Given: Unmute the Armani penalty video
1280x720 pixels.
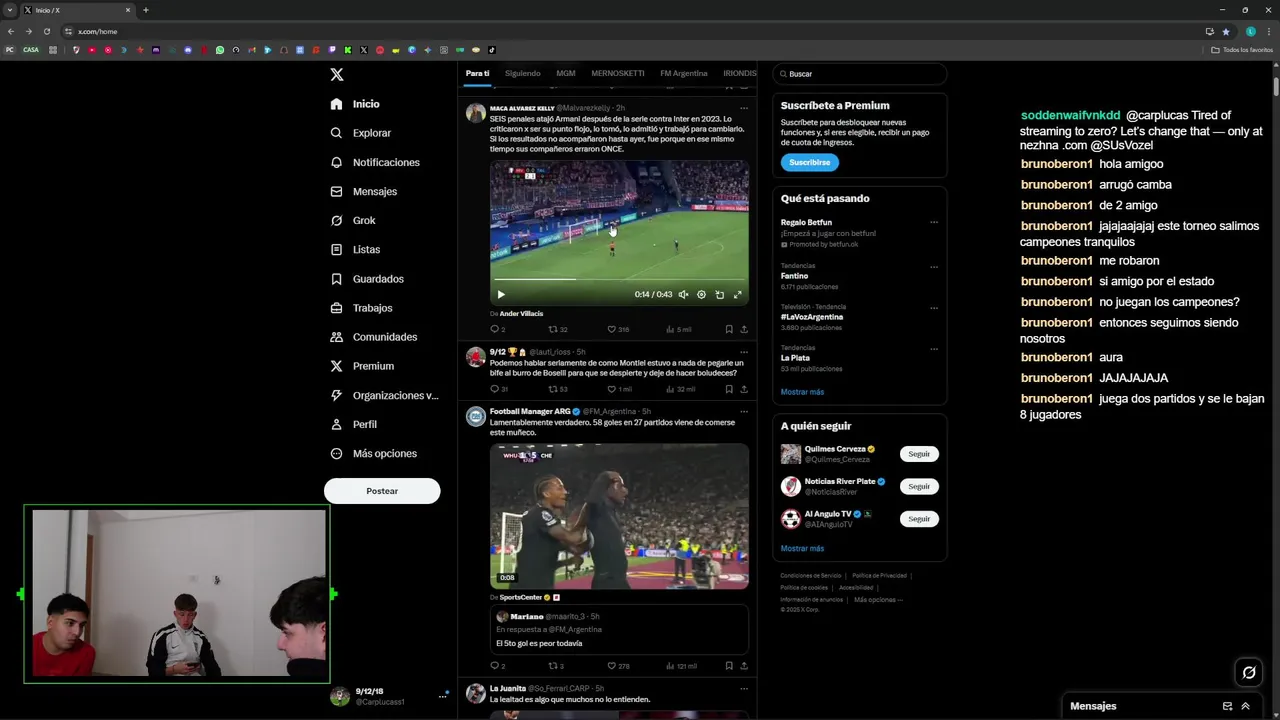Looking at the screenshot, I should click(683, 294).
